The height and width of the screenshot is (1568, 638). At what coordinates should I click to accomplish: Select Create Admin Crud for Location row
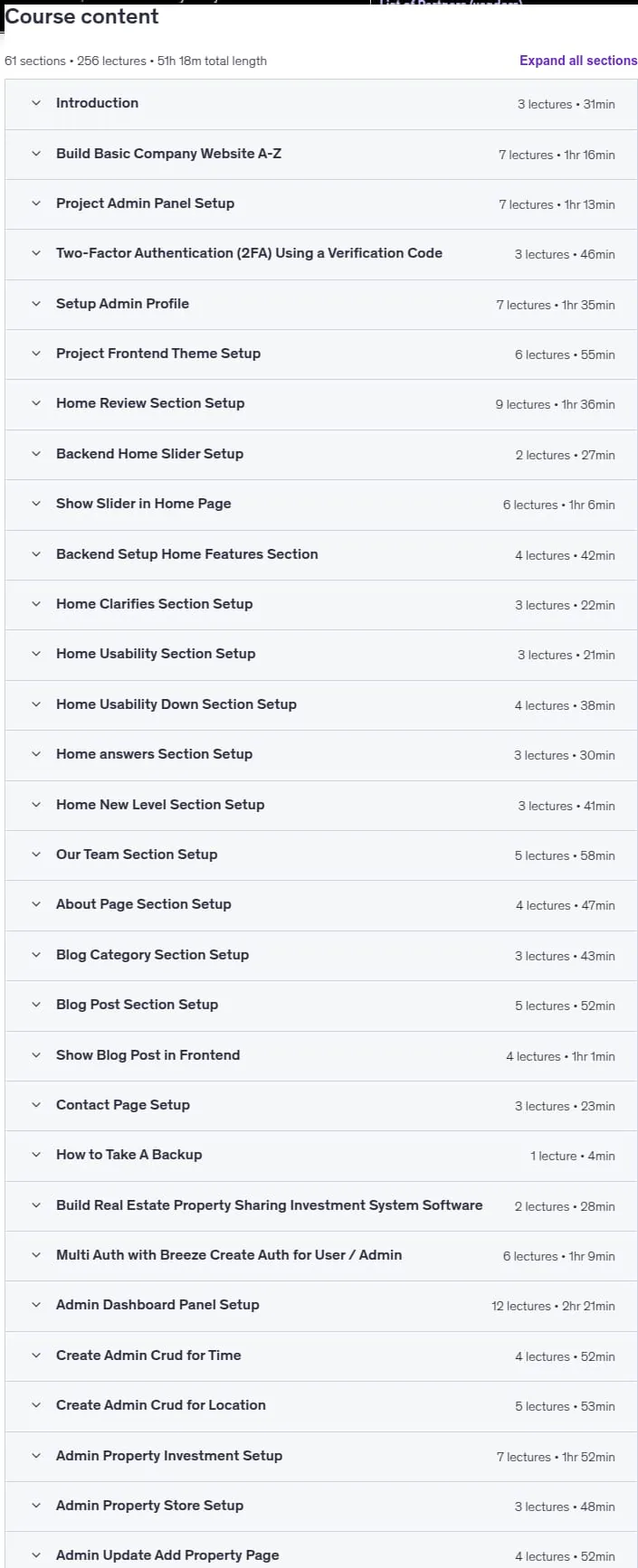pyautogui.click(x=321, y=1405)
